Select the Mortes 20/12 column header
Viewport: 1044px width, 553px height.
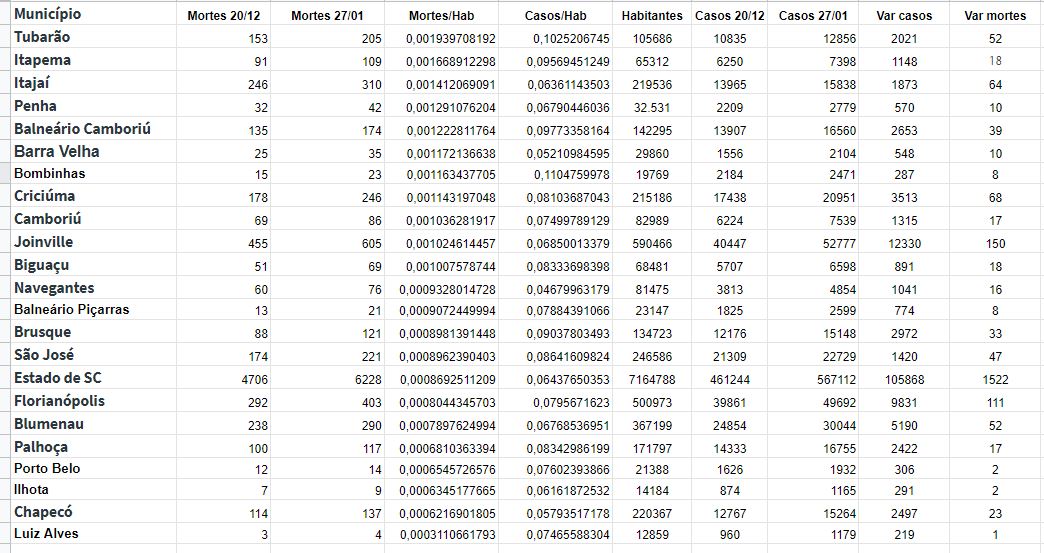coord(223,15)
